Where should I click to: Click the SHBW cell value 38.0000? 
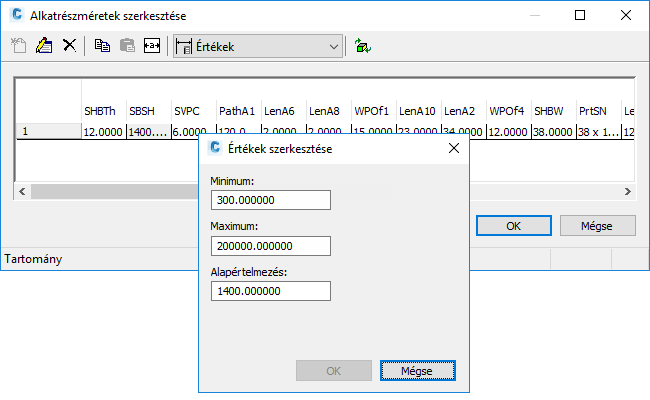(553, 132)
